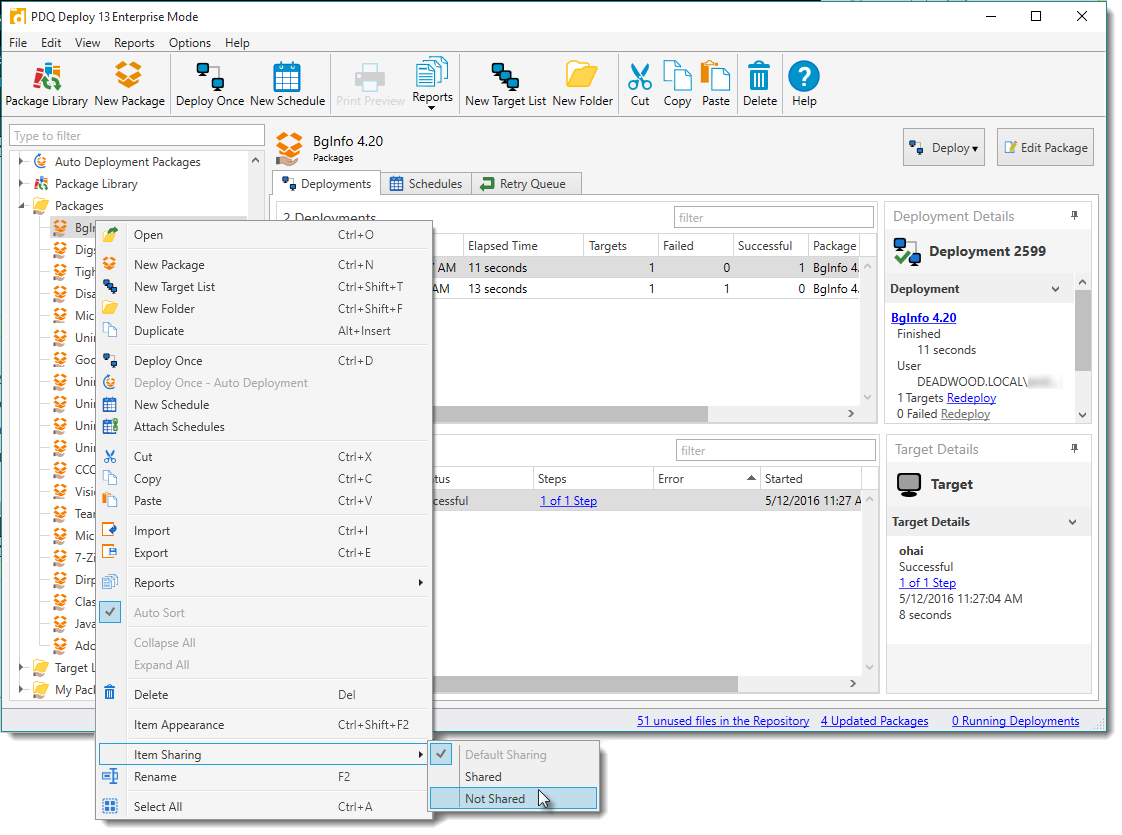
Task: Toggle the Auto Sort menu option
Action: coord(160,613)
